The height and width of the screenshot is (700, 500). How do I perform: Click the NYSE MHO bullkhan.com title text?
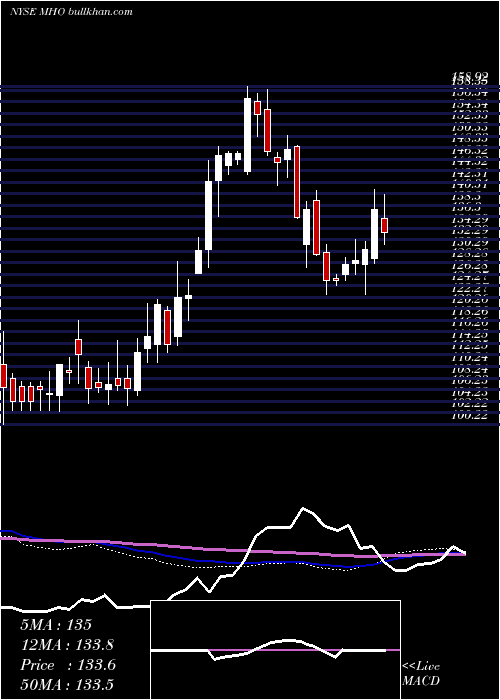point(71,11)
